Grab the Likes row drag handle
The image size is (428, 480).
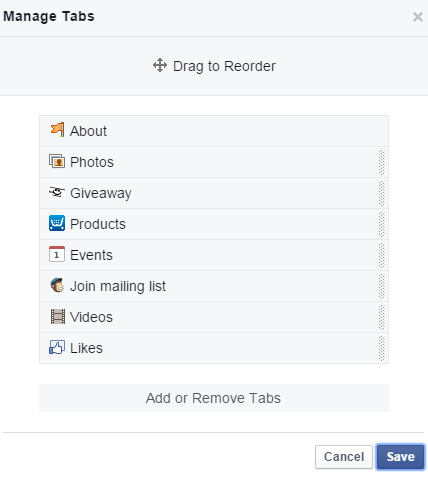(x=382, y=348)
